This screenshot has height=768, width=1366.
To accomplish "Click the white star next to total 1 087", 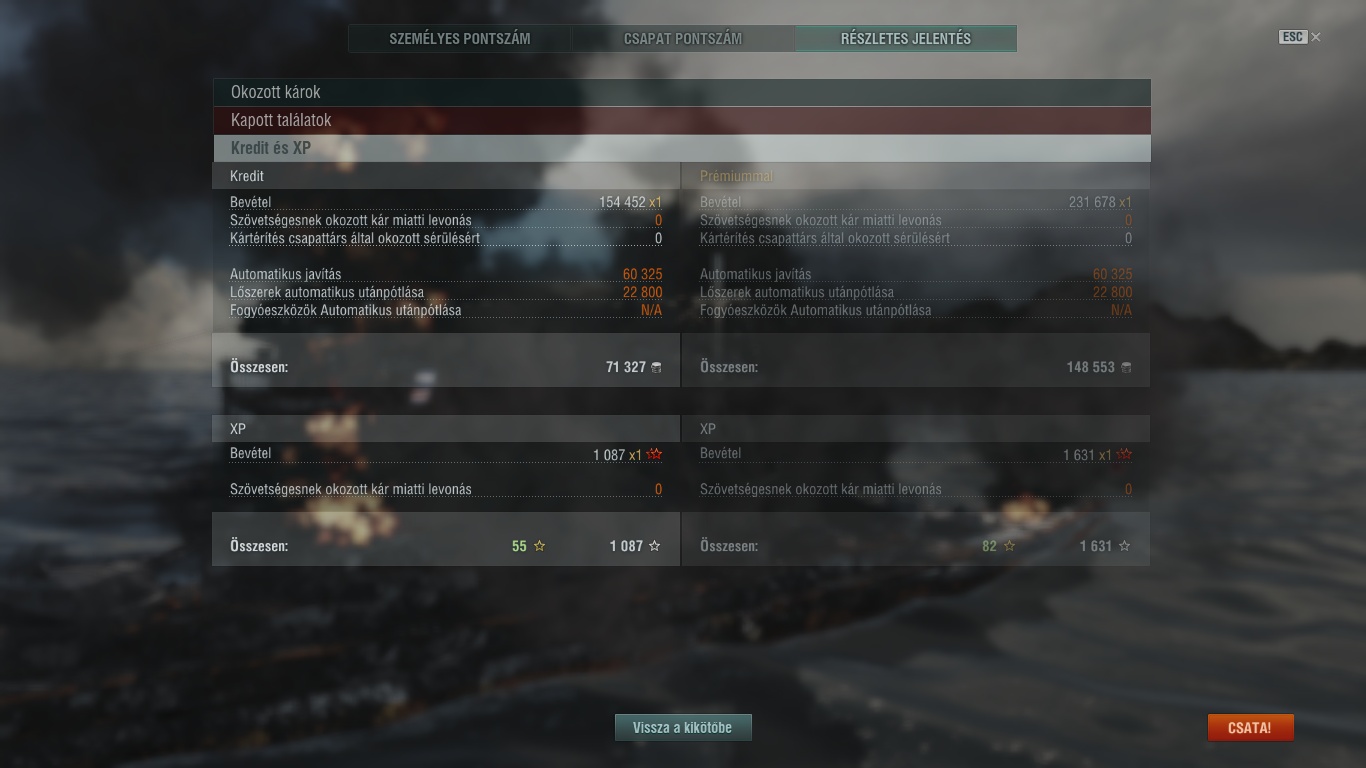I will pyautogui.click(x=655, y=546).
